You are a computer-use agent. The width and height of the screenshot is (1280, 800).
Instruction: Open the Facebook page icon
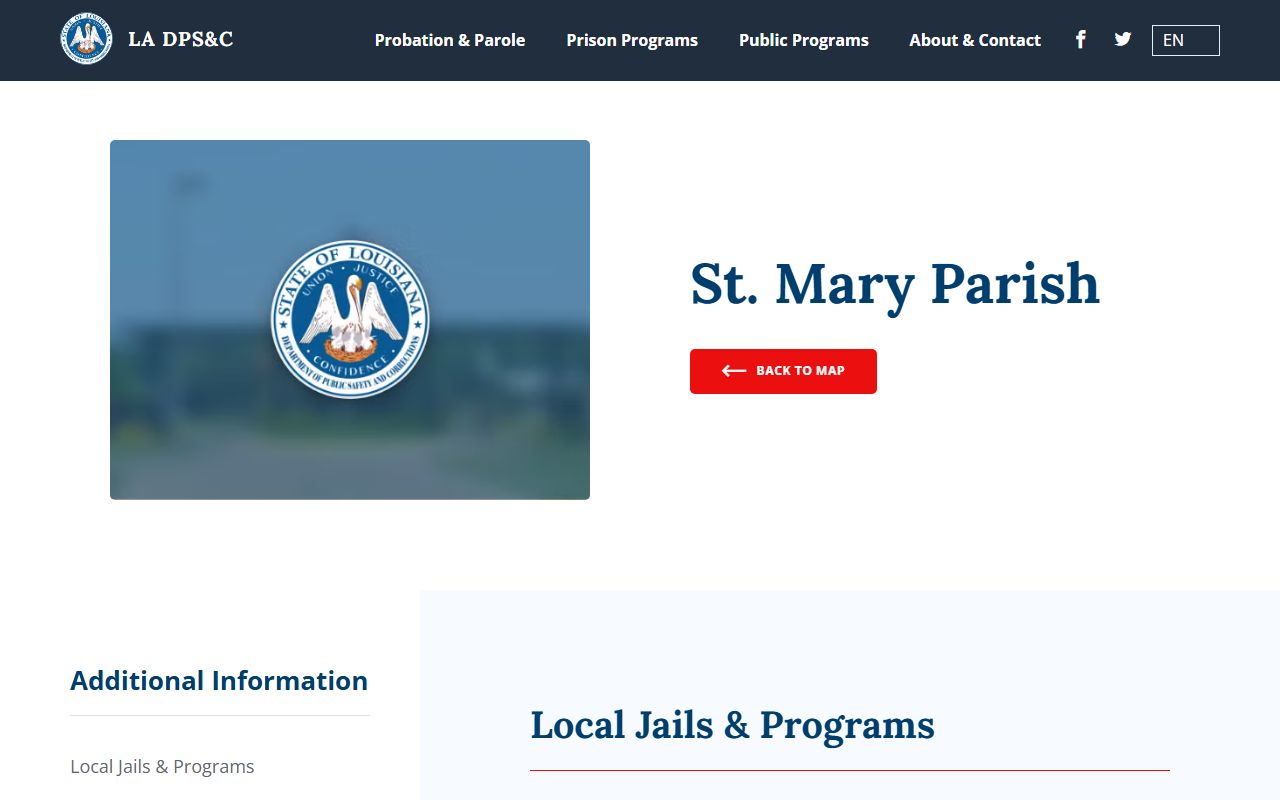pos(1080,39)
